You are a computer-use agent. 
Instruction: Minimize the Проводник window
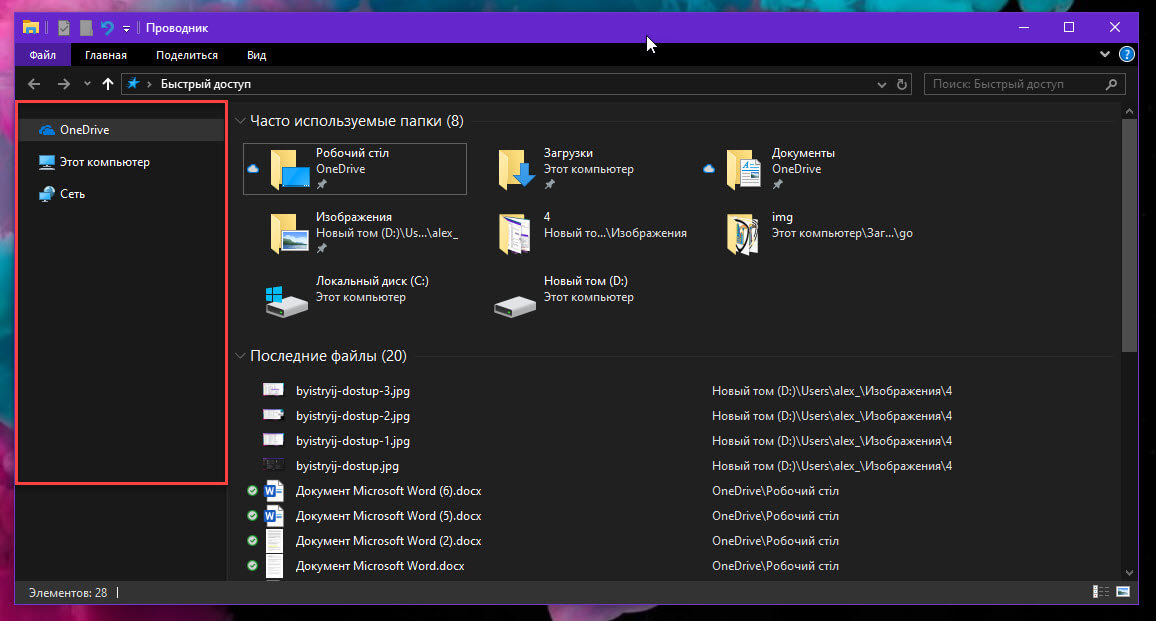click(1023, 27)
